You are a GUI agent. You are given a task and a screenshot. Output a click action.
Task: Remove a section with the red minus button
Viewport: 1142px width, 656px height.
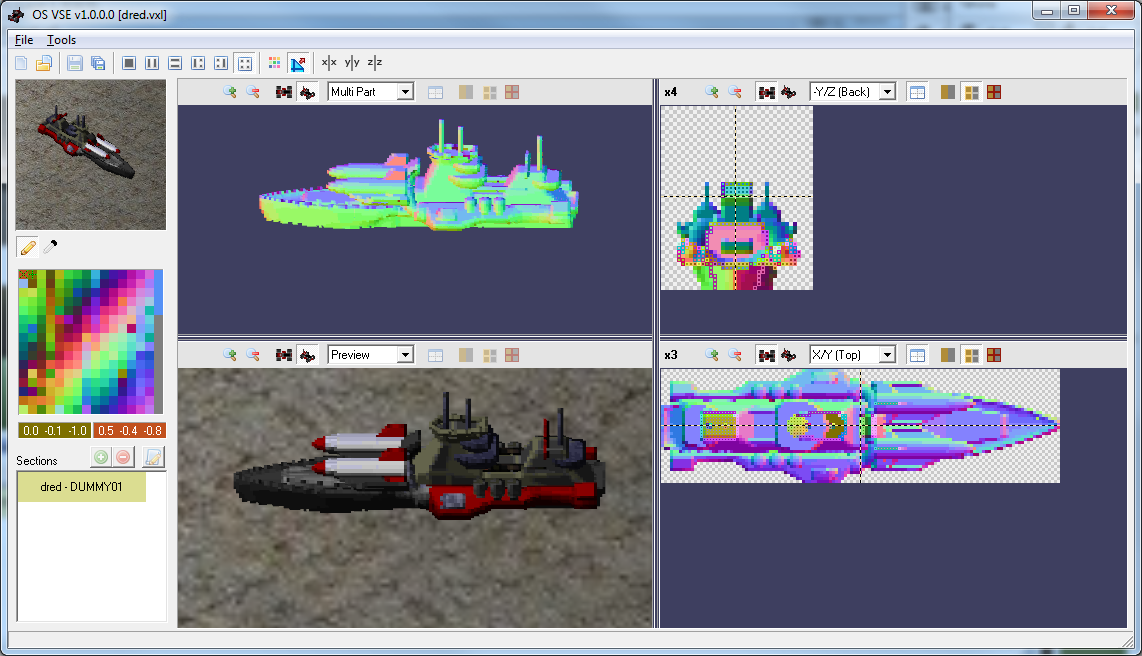pos(122,457)
